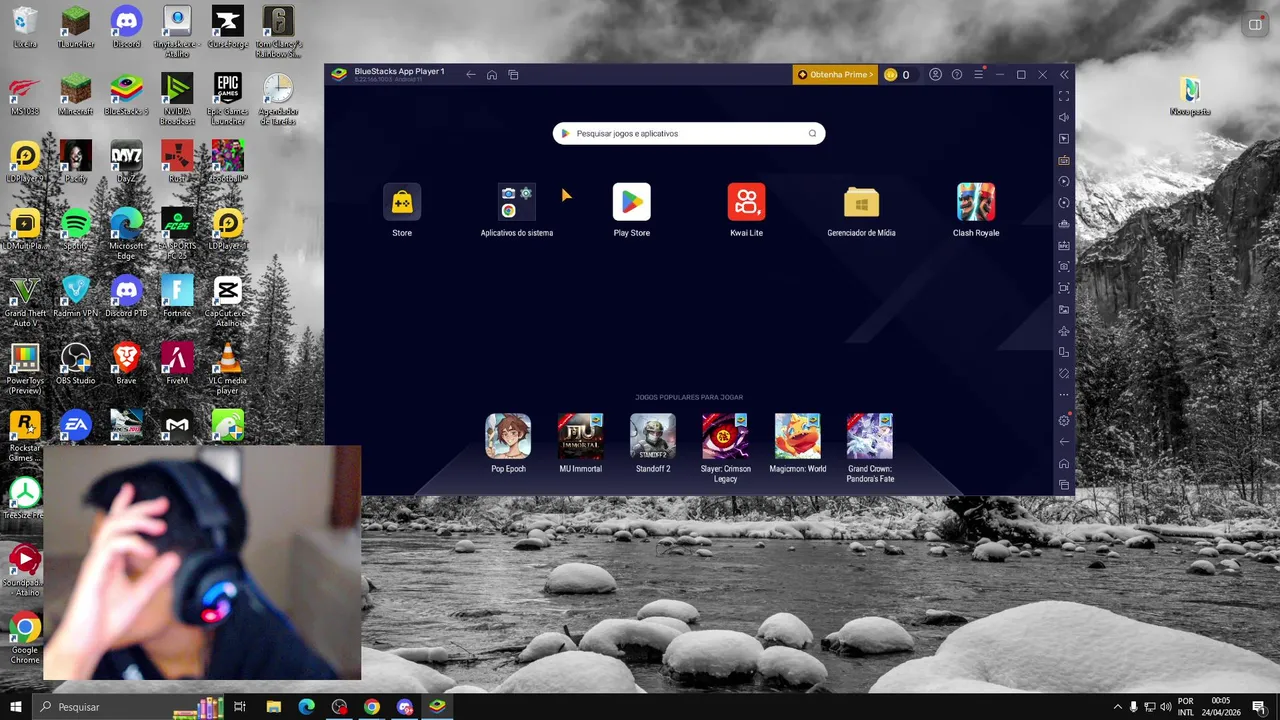The width and height of the screenshot is (1280, 720).
Task: Open Magicmon: World game thumbnail
Action: click(x=797, y=436)
